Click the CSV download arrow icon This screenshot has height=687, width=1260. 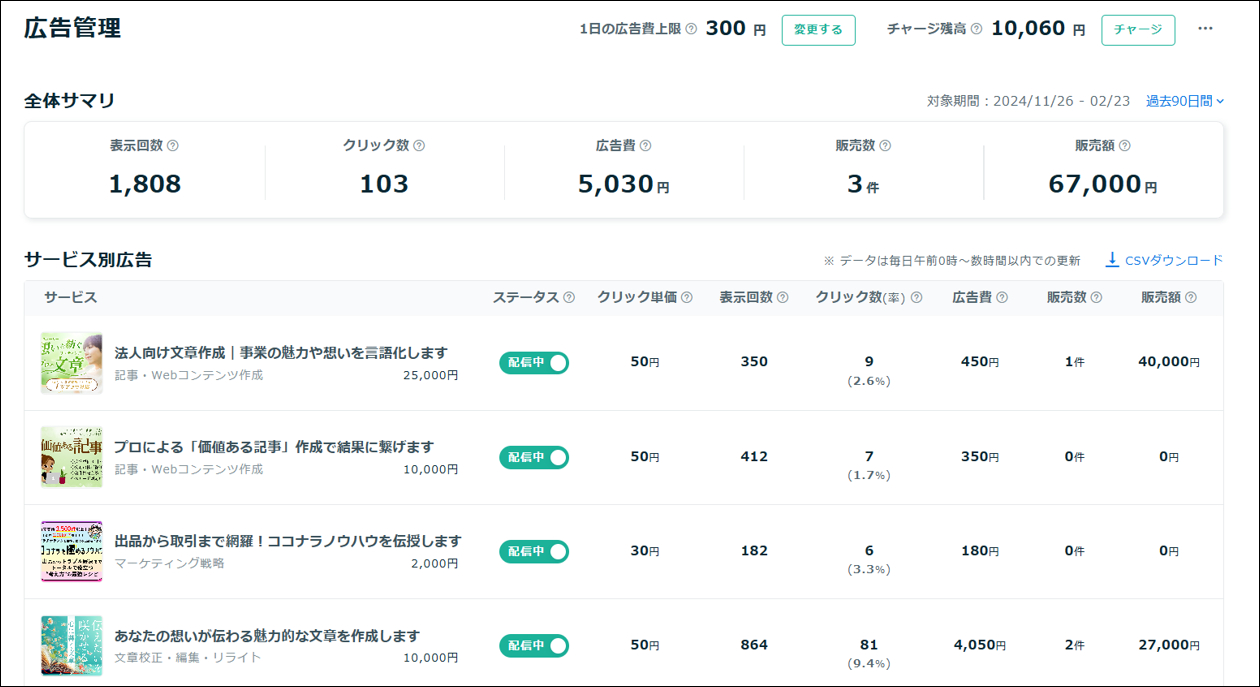coord(1111,260)
